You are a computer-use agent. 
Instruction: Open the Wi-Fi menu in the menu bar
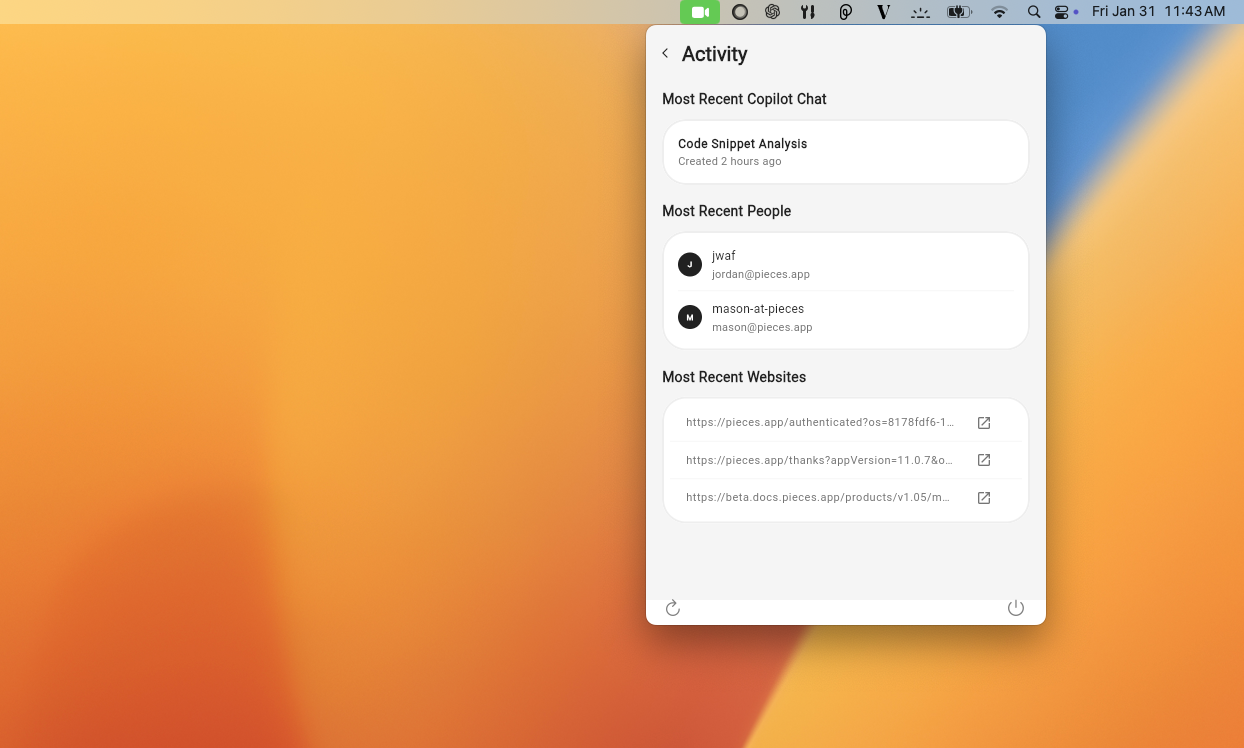pos(999,12)
